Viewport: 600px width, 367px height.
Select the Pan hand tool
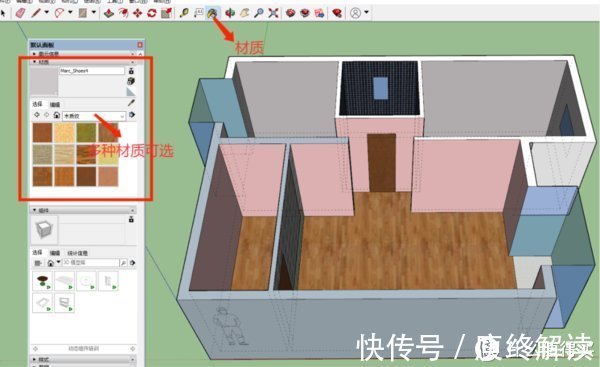[245, 13]
